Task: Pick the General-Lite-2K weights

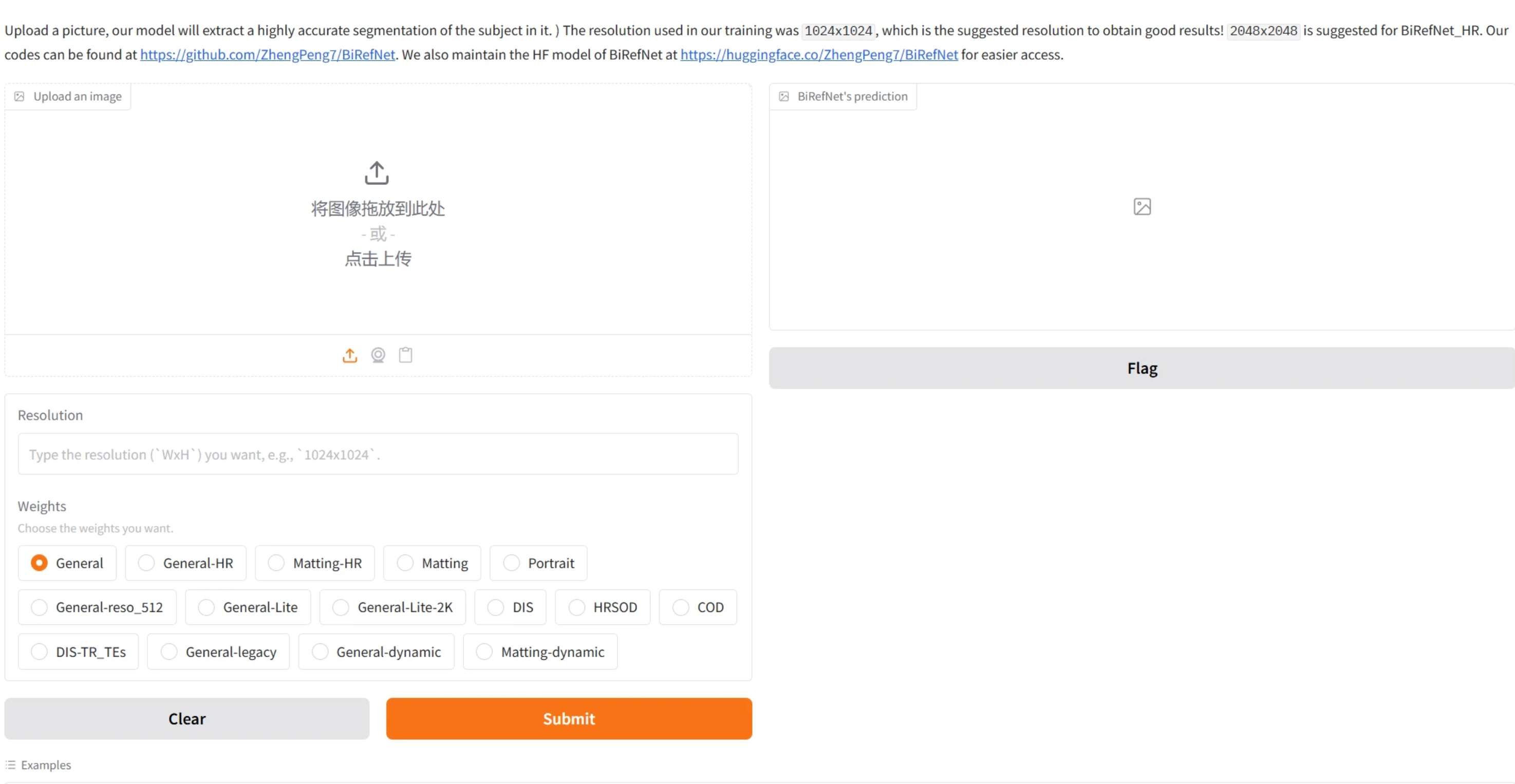Action: tap(341, 607)
